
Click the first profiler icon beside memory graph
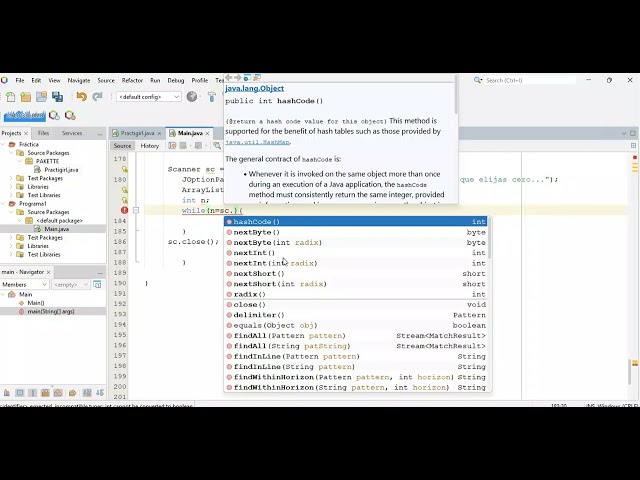pos(54,116)
